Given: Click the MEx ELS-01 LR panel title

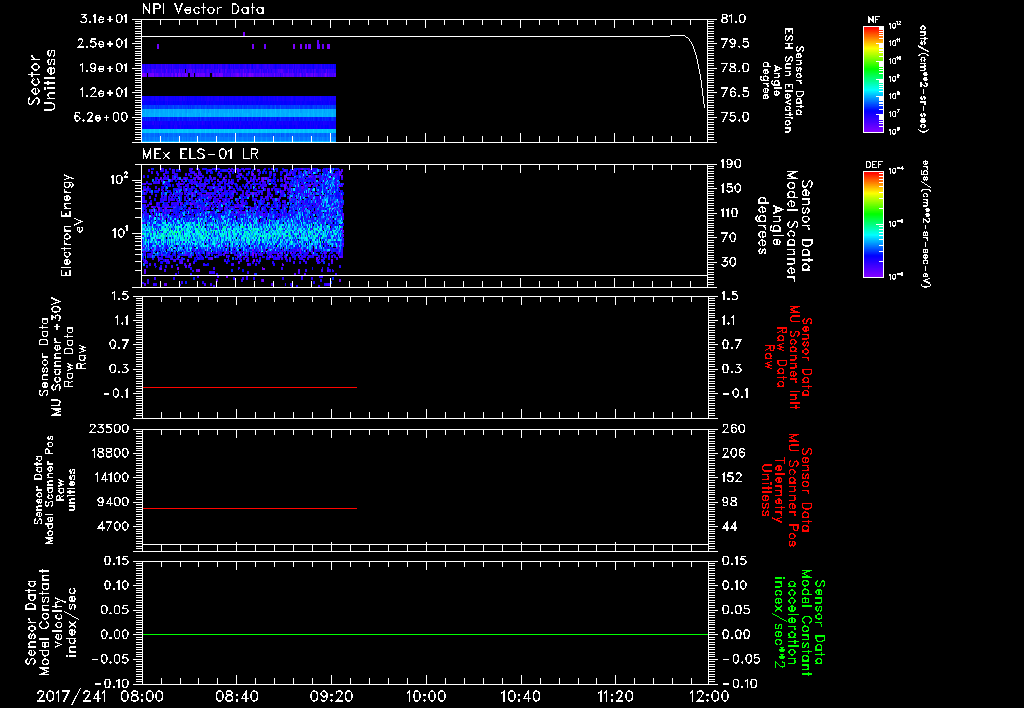Looking at the screenshot, I should pyautogui.click(x=200, y=154).
